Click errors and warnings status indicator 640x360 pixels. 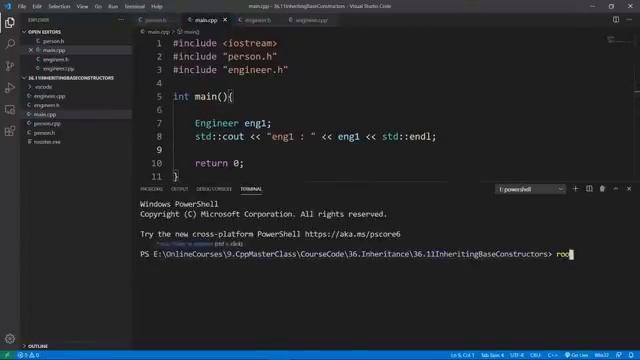pos(28,355)
